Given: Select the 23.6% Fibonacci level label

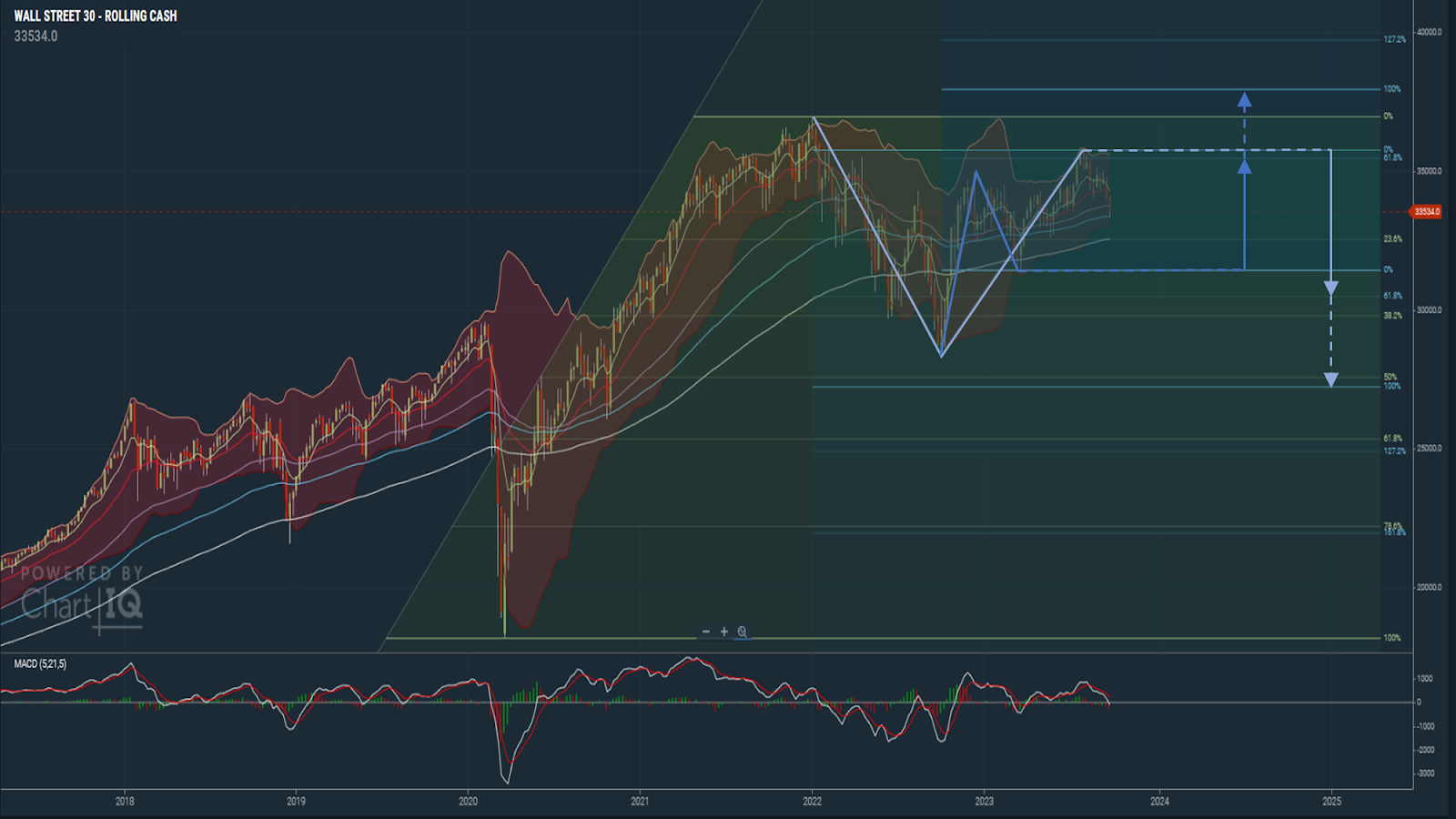Looking at the screenshot, I should (1393, 239).
